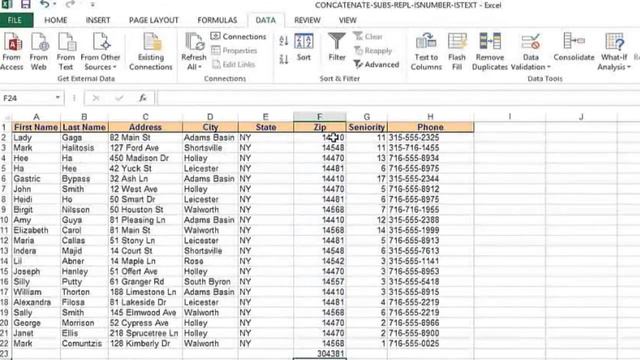Select last name Comuntzis cell
The height and width of the screenshot is (360, 640).
(x=84, y=344)
